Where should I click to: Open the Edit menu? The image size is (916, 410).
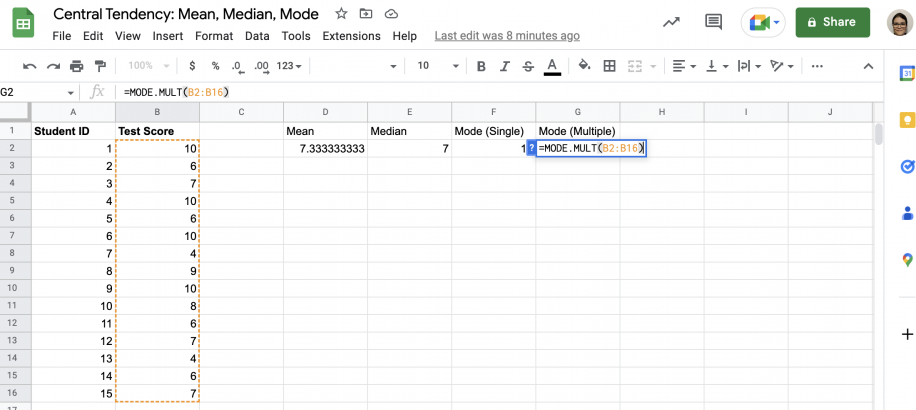click(93, 36)
